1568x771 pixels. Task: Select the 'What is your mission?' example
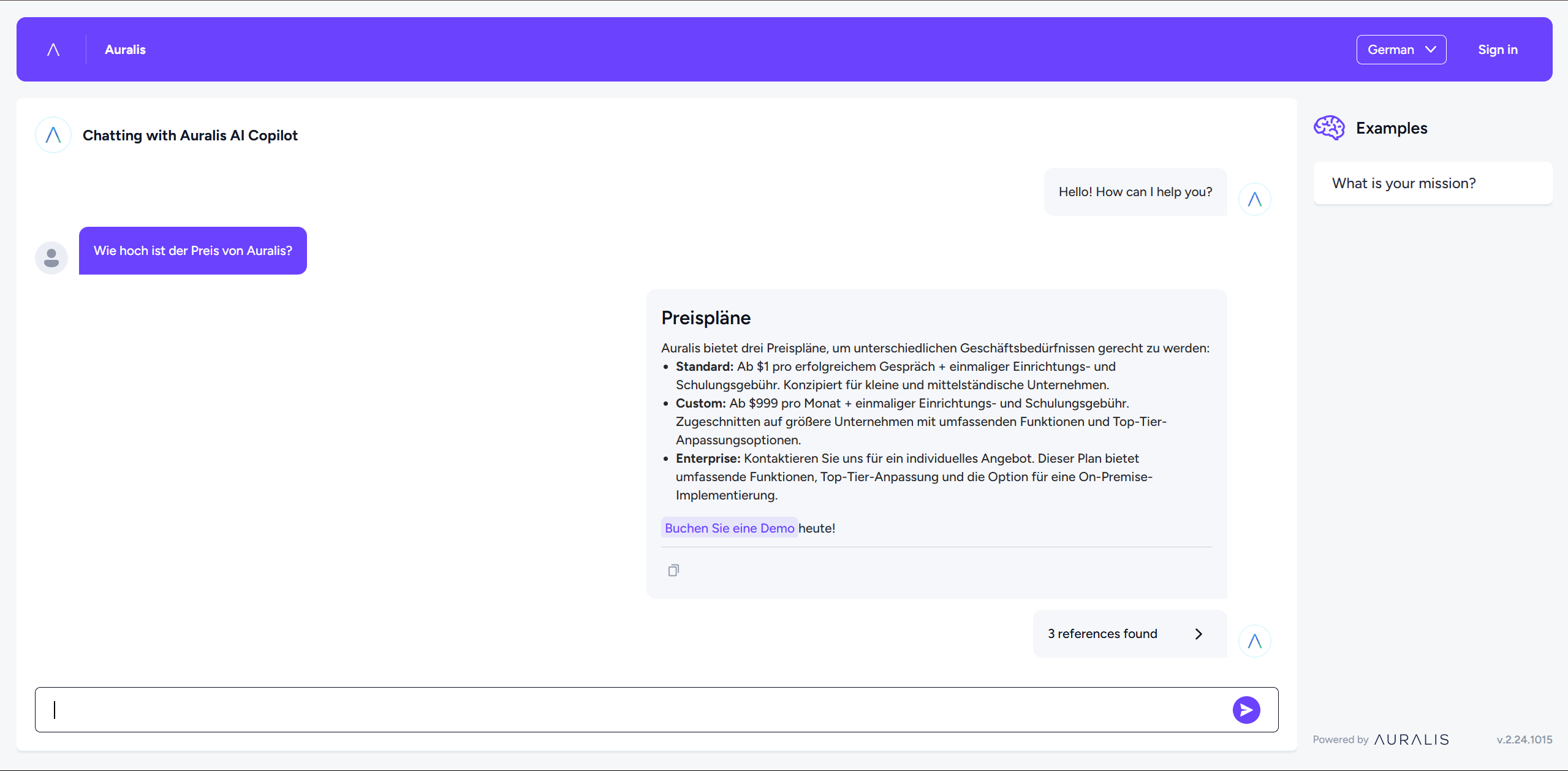pyautogui.click(x=1433, y=183)
